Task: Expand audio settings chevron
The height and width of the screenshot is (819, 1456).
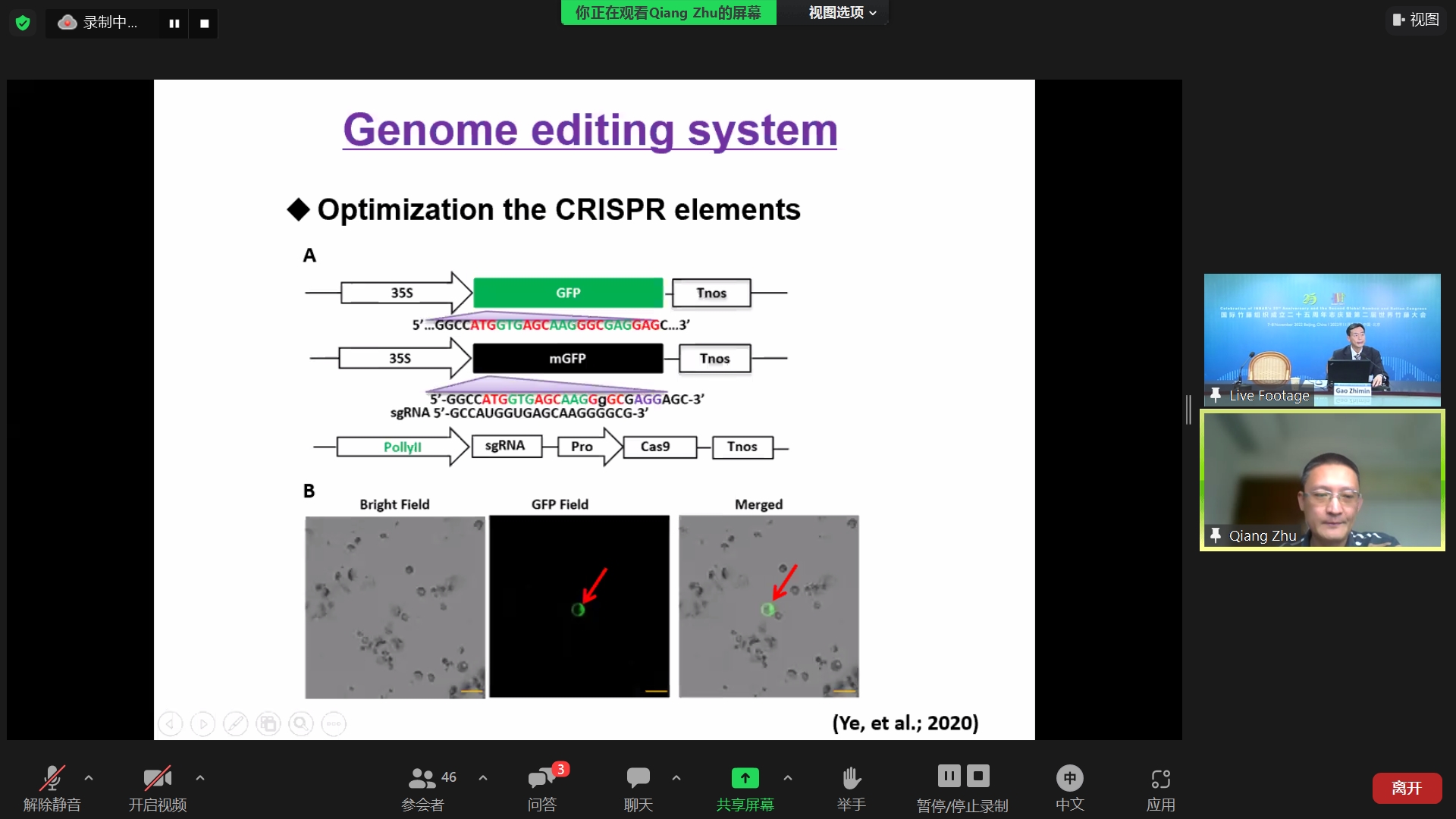Action: coord(89,777)
